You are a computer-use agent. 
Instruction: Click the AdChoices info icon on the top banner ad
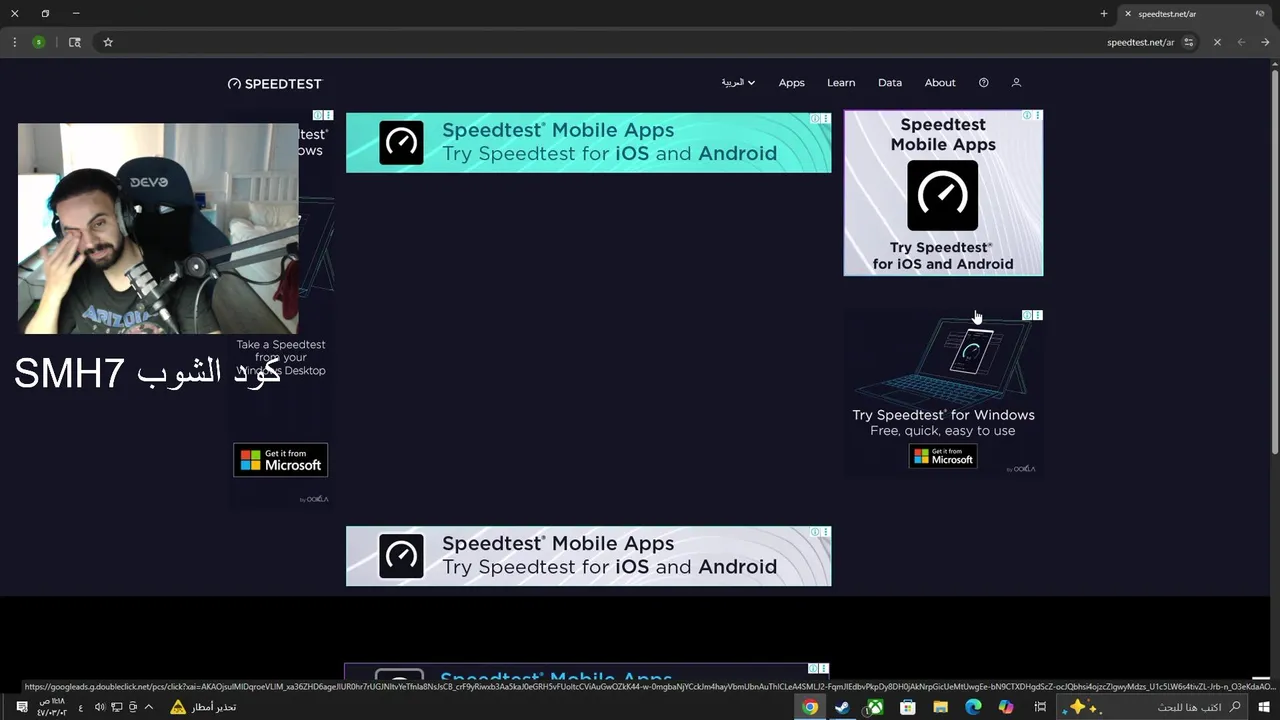point(816,118)
